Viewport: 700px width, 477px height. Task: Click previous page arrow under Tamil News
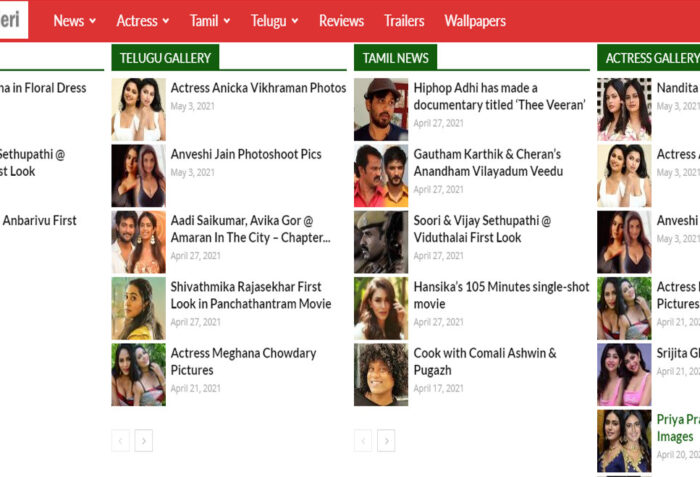click(x=363, y=440)
